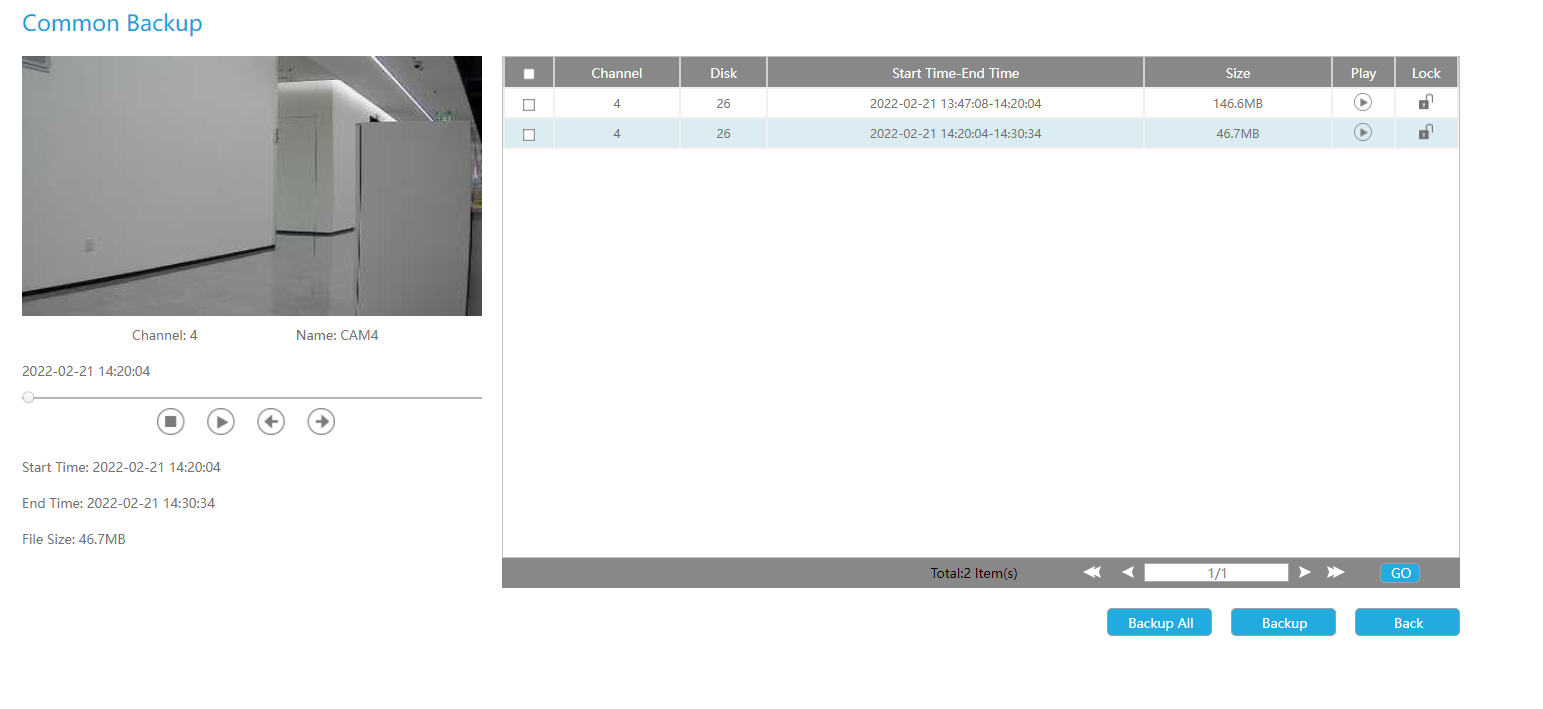The image size is (1543, 709).
Task: Check the 13:47:08-14:20:04 recording row
Action: coord(529,104)
